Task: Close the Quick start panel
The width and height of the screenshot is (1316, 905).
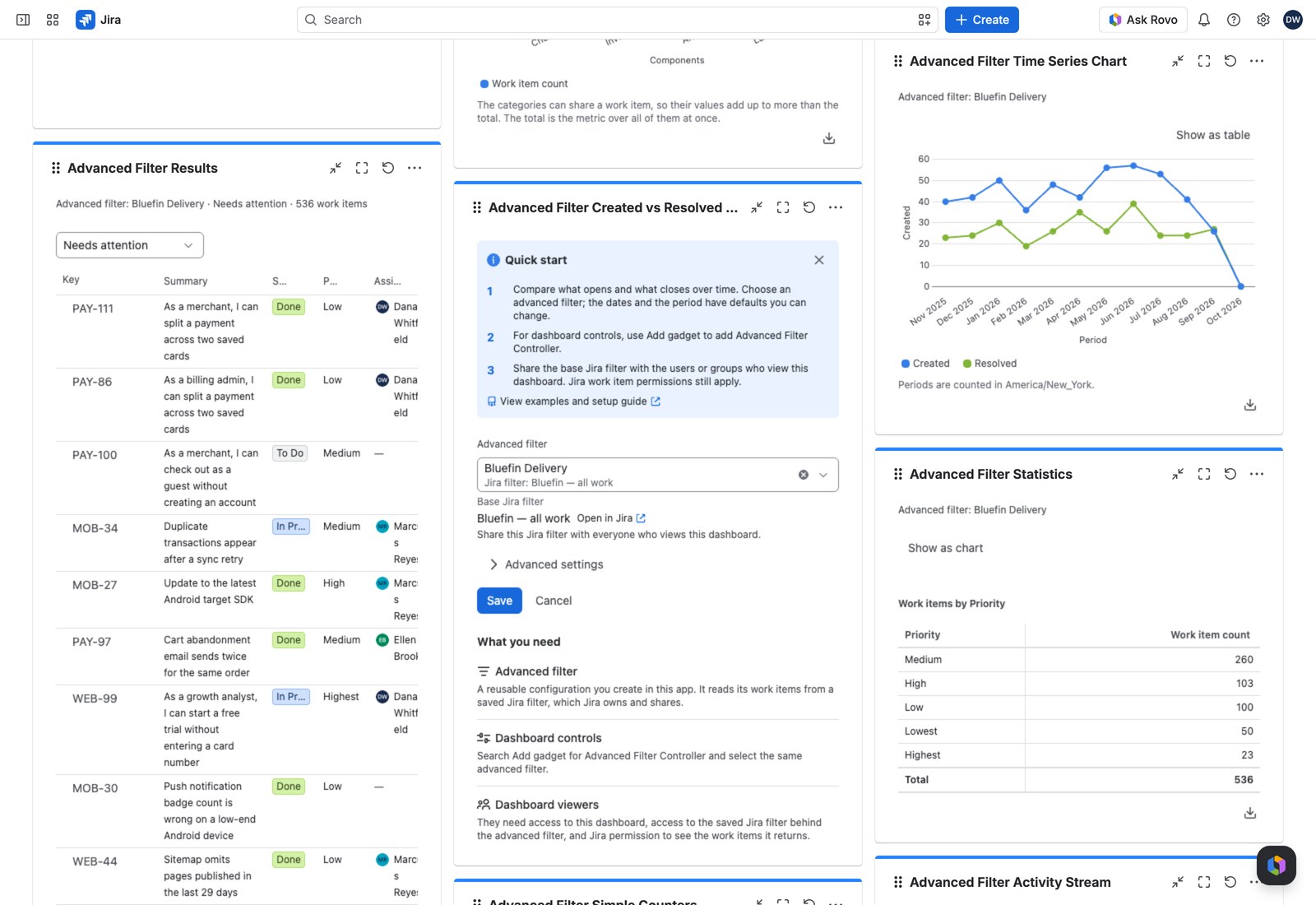Action: click(819, 260)
